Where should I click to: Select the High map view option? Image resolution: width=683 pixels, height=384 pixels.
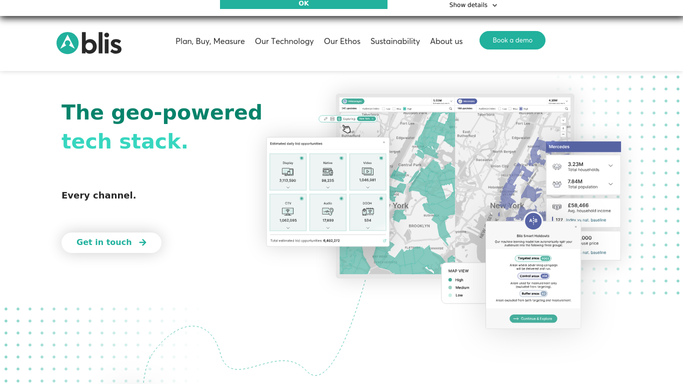pos(456,280)
